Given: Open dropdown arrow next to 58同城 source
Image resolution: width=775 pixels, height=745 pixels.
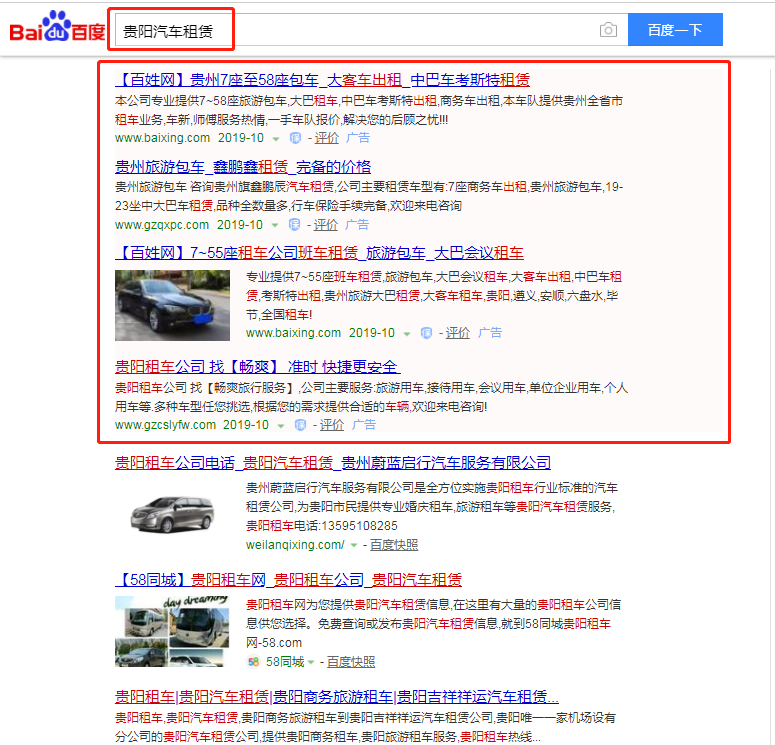Looking at the screenshot, I should coord(311,662).
